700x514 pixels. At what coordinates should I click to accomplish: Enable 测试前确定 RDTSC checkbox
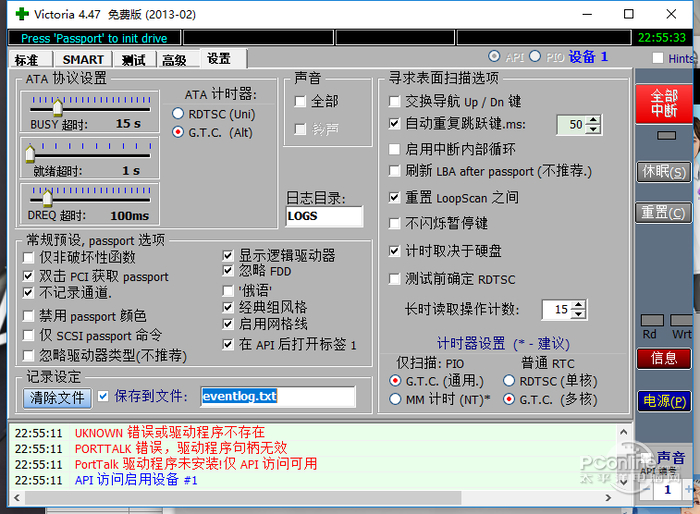click(x=394, y=280)
